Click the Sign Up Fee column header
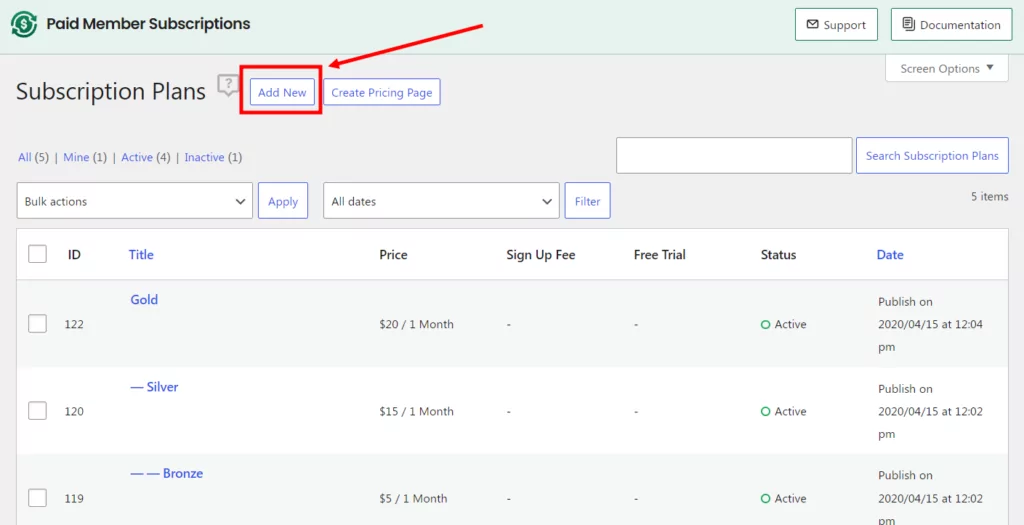Screen dimensions: 1024x525 pos(541,255)
